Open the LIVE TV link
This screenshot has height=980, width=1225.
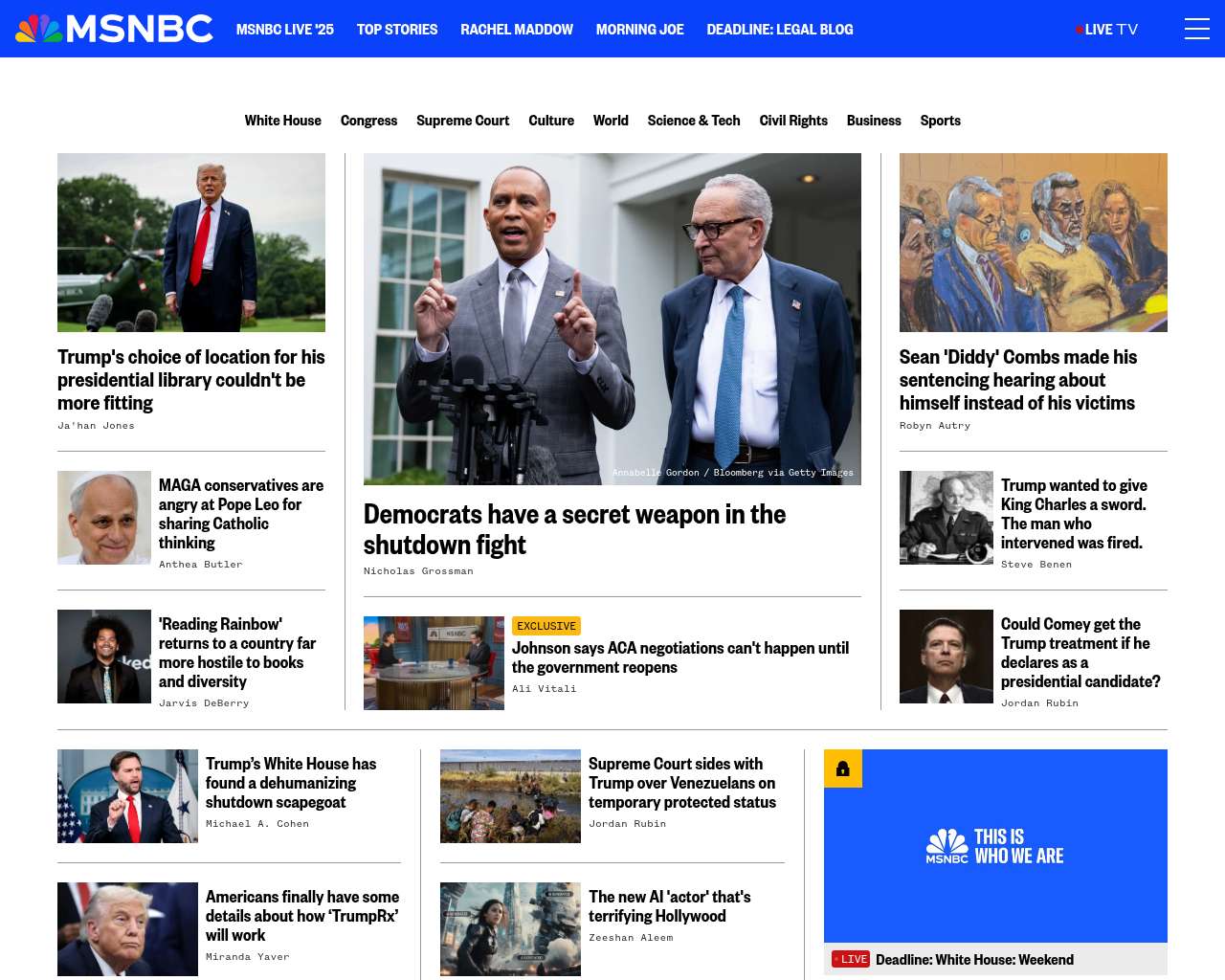point(1107,30)
